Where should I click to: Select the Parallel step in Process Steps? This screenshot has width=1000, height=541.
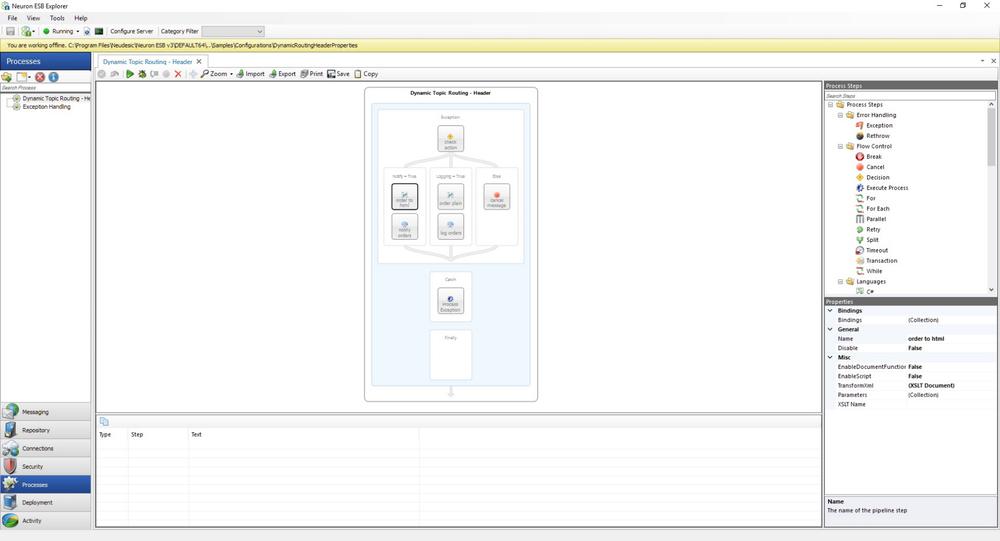coord(876,219)
